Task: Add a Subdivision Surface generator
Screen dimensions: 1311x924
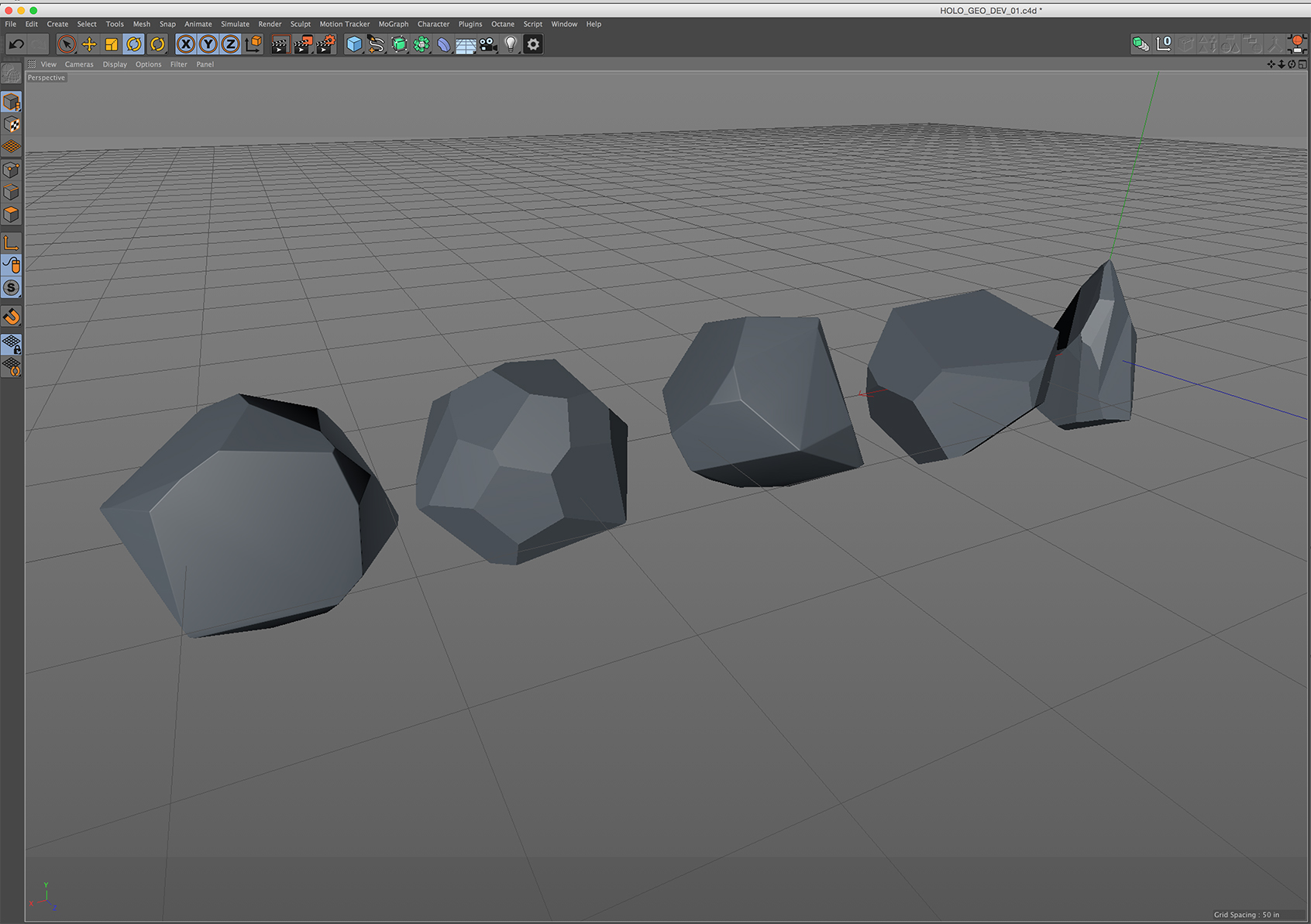Action: pyautogui.click(x=399, y=44)
